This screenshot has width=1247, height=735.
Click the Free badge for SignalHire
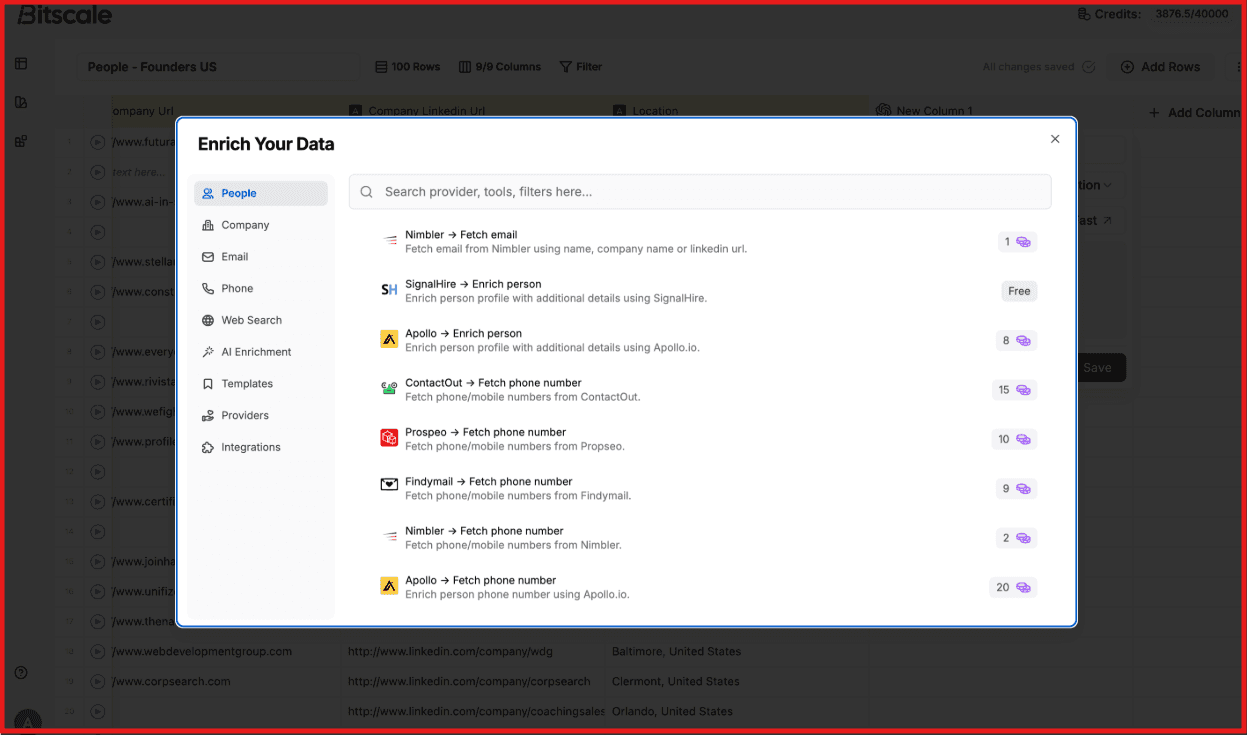(x=1019, y=291)
